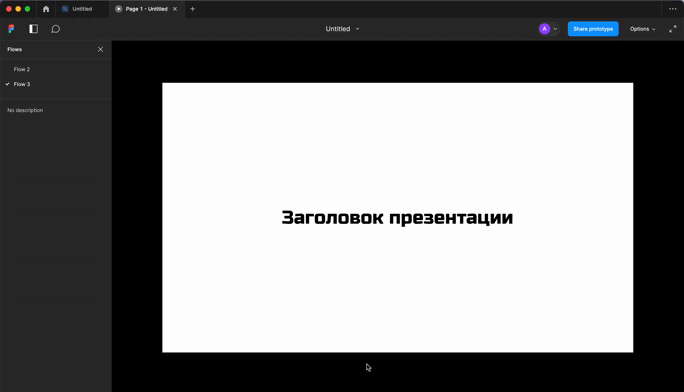The image size is (684, 392).
Task: Select the checked Flow 3 entry
Action: (22, 84)
